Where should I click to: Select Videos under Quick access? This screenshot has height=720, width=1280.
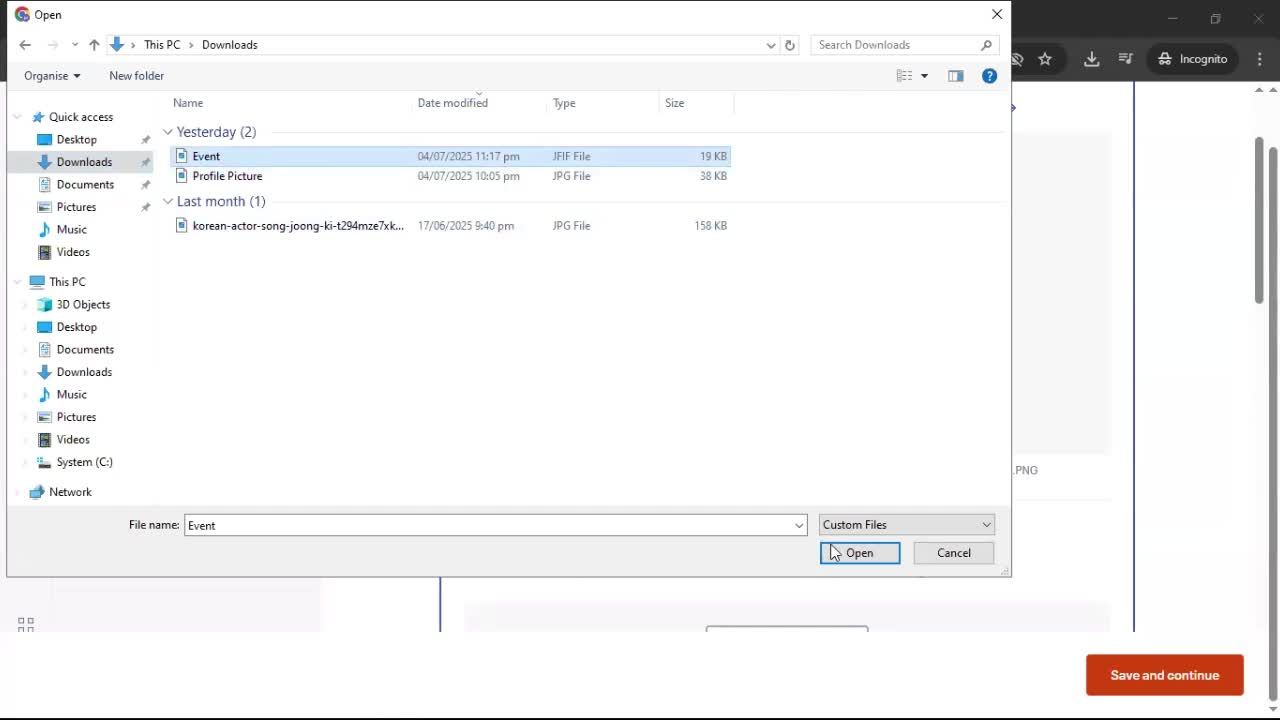click(73, 252)
